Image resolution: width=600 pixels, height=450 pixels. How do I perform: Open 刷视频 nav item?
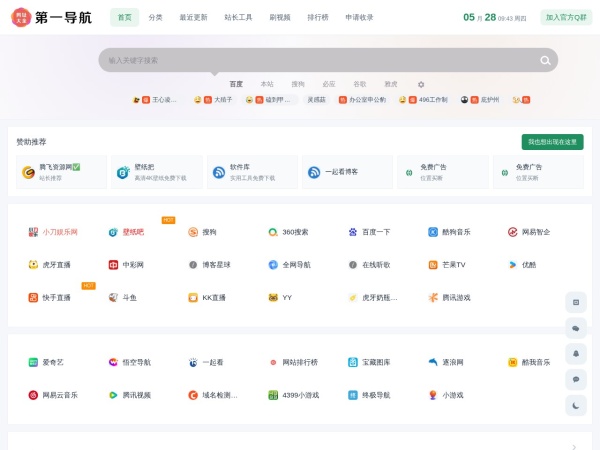click(280, 17)
